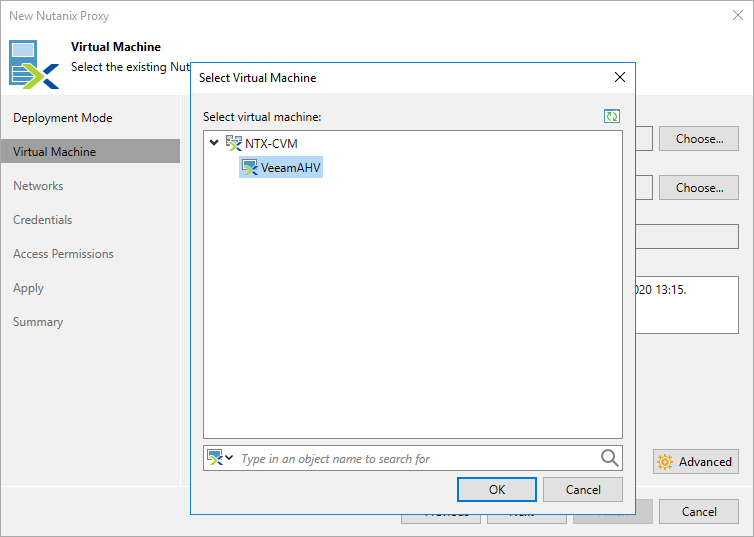This screenshot has height=537, width=754.
Task: Click the 'Virtual Machine' wizard header title
Action: point(116,47)
